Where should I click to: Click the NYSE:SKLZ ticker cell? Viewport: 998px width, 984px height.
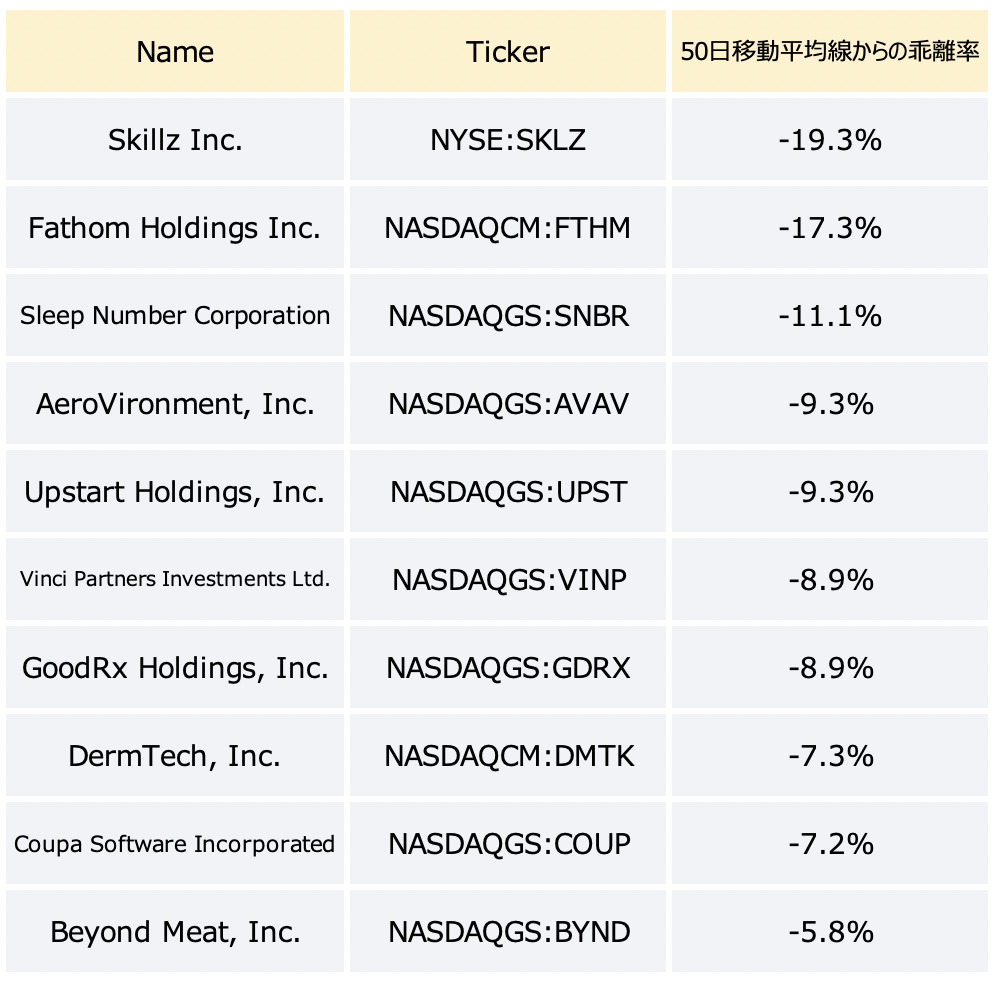pos(508,139)
